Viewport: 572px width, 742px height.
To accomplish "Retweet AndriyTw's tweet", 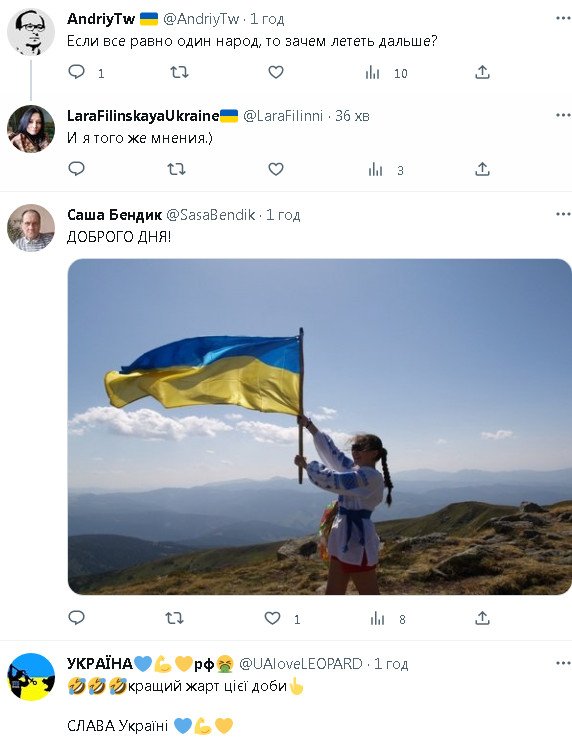I will click(179, 72).
